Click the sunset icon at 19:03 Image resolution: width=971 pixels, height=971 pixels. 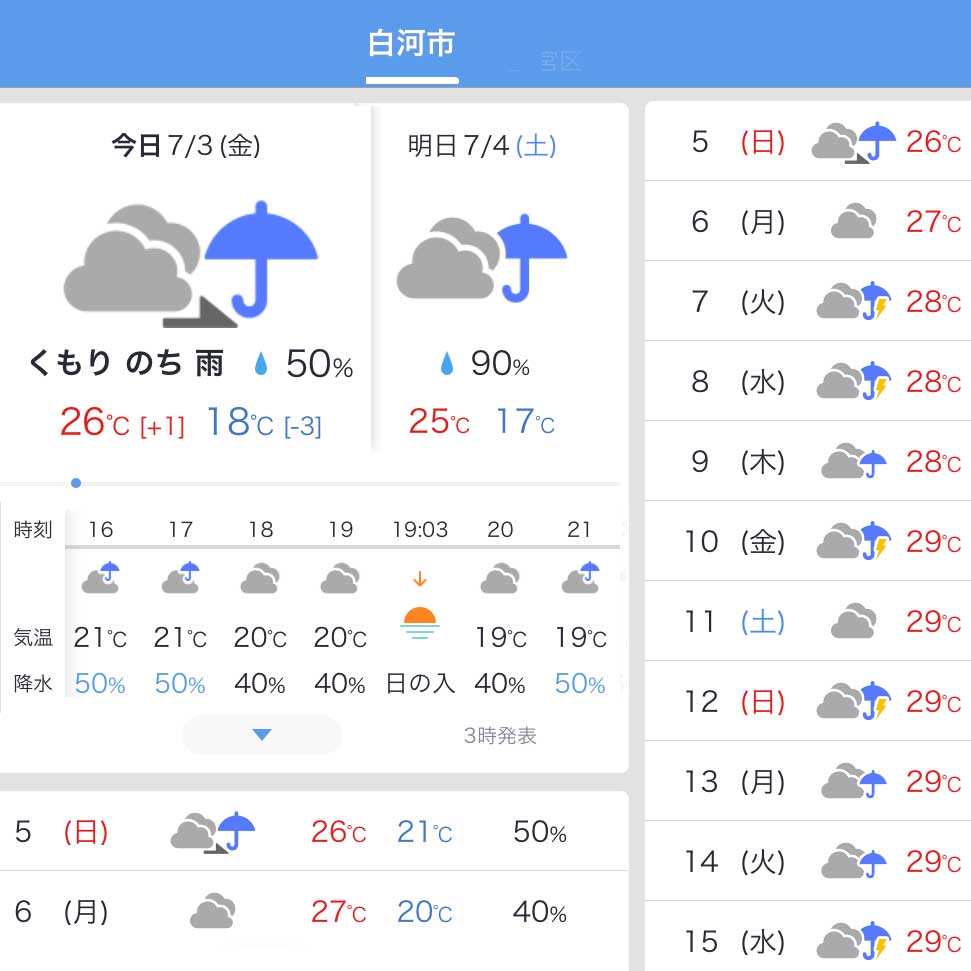tap(420, 622)
